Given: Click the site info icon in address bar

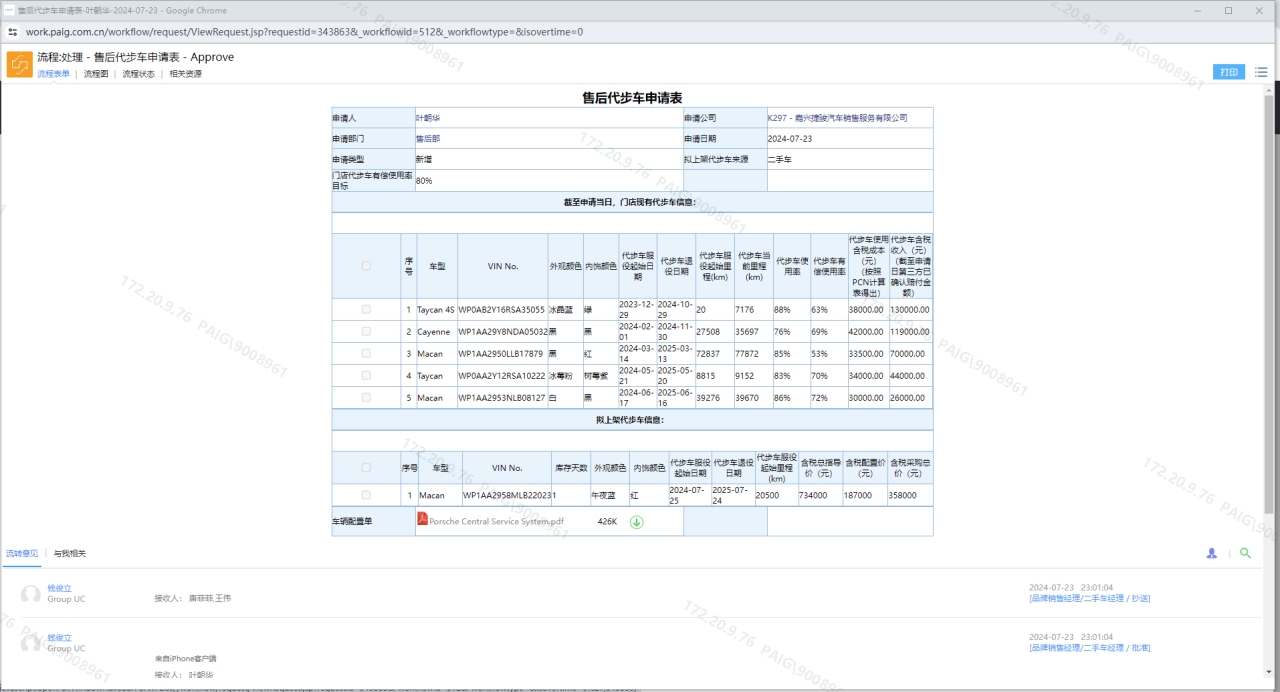Looking at the screenshot, I should tap(13, 32).
